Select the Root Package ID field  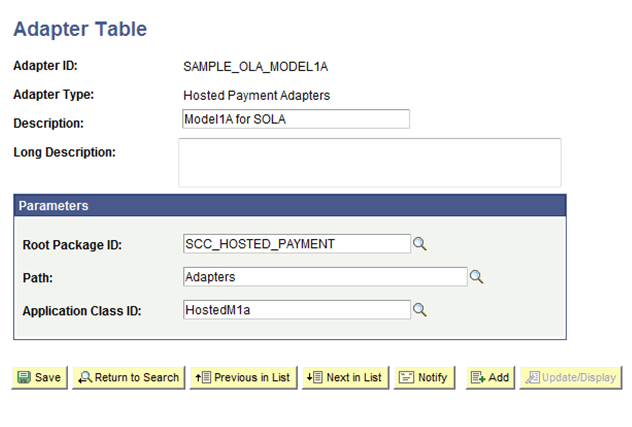click(297, 244)
